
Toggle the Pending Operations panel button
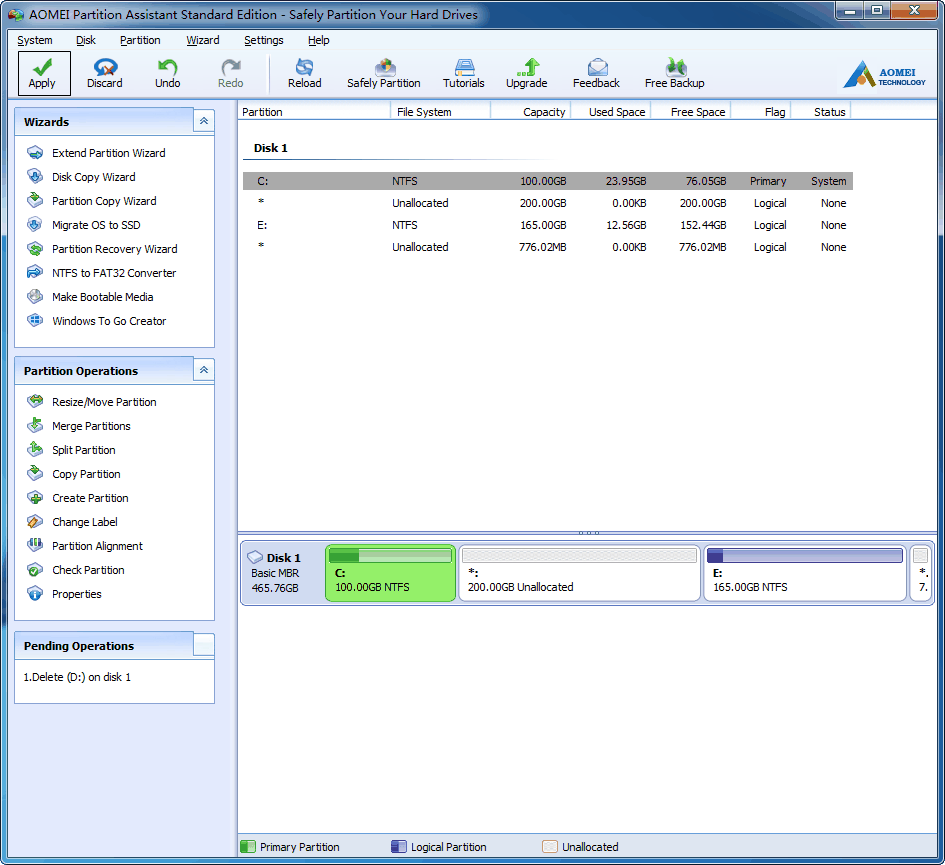pyautogui.click(x=204, y=645)
